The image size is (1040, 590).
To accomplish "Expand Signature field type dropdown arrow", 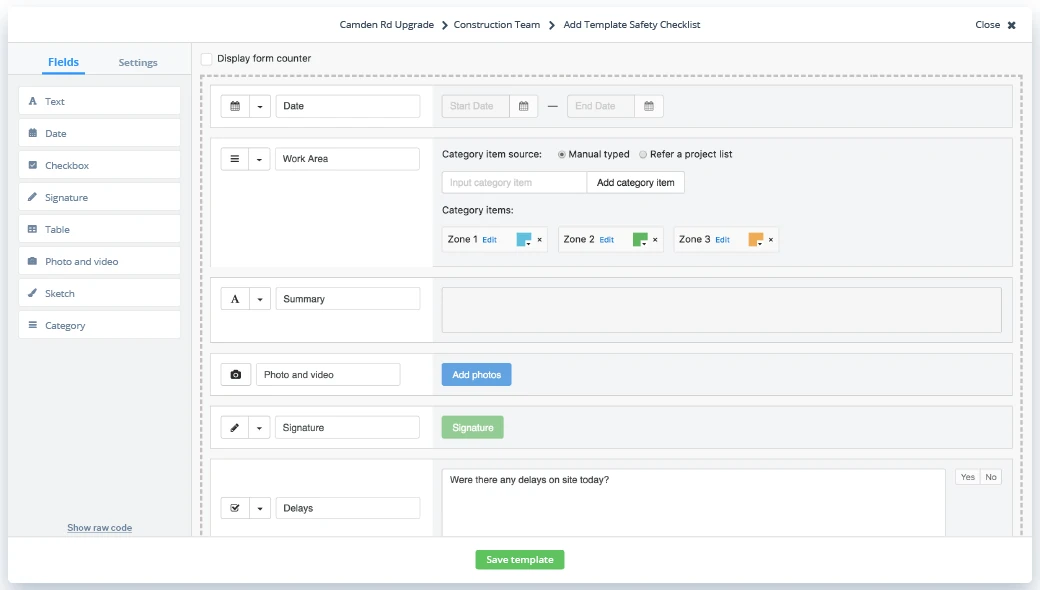I will 259,428.
